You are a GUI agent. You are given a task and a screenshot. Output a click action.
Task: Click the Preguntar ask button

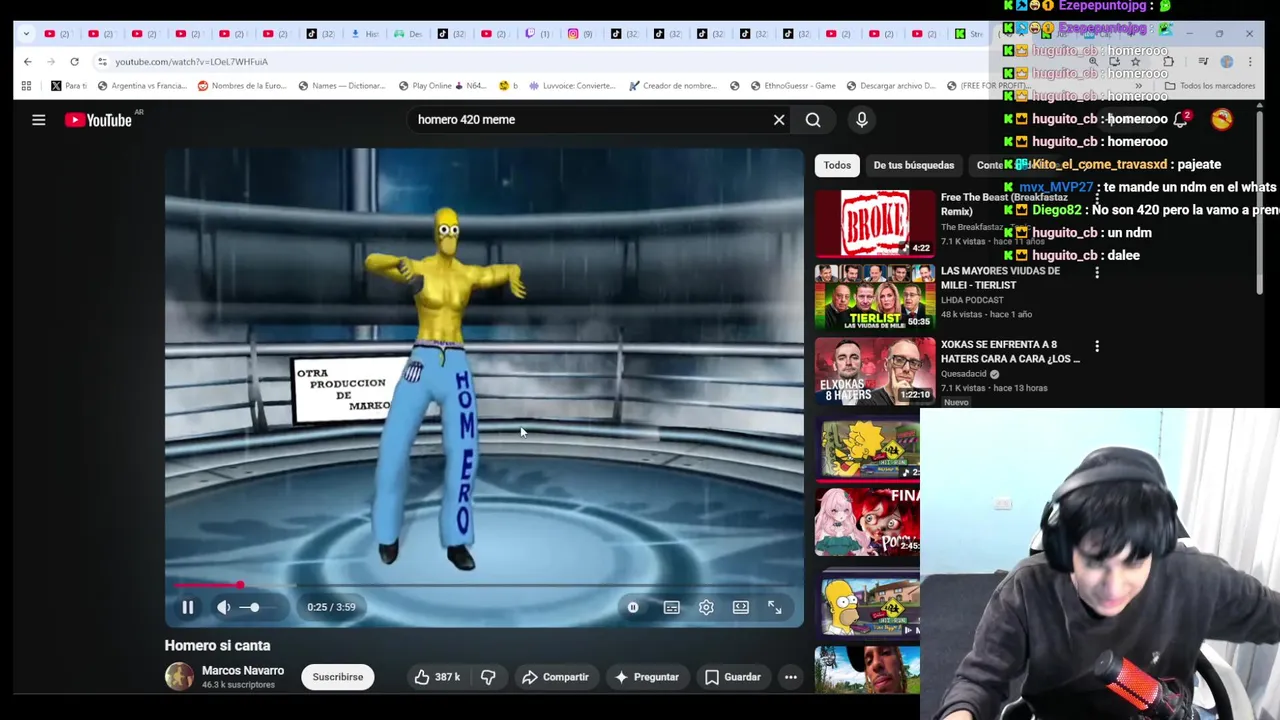click(x=647, y=677)
